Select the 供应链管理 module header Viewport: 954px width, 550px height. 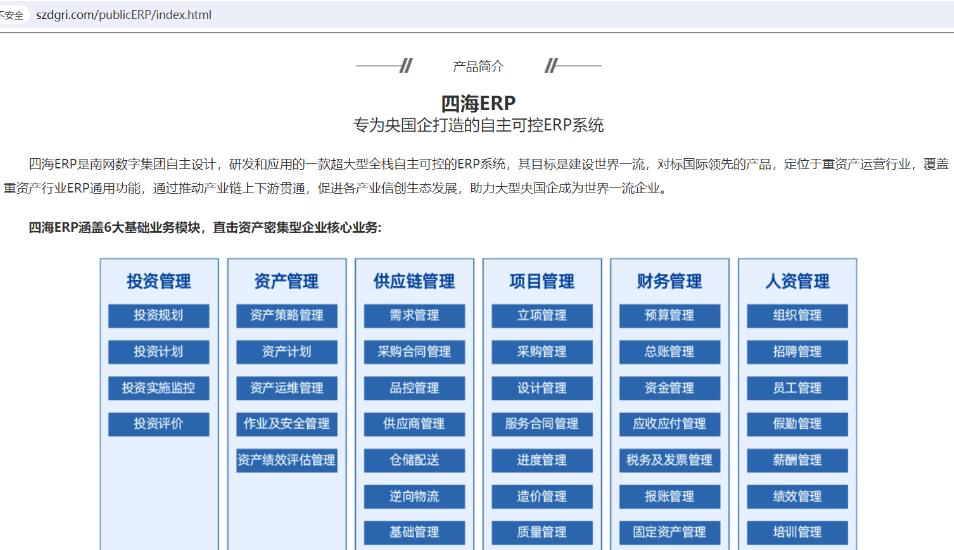[x=414, y=281]
